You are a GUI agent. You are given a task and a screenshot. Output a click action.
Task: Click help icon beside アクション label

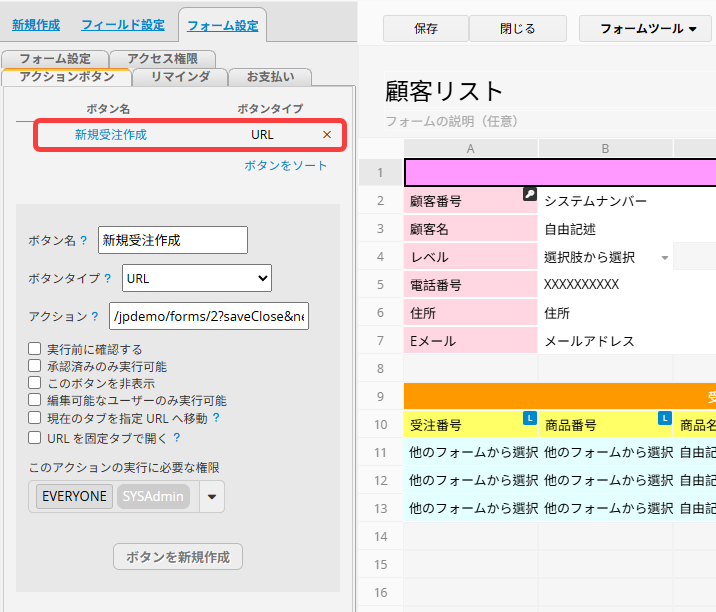(94, 317)
